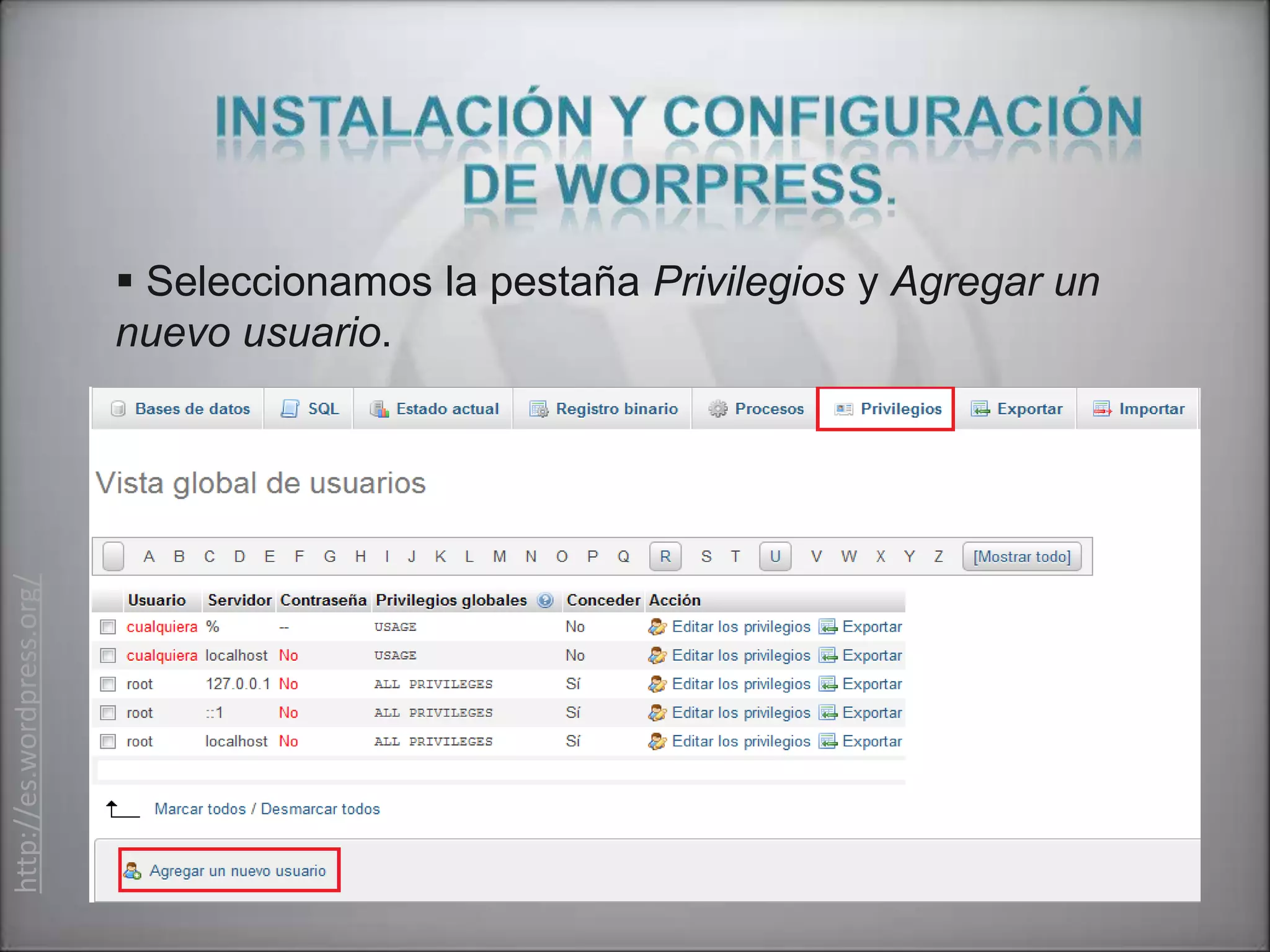Click edit-privileges icon for cualquiera % row
This screenshot has height=952, width=1270.
pos(657,627)
